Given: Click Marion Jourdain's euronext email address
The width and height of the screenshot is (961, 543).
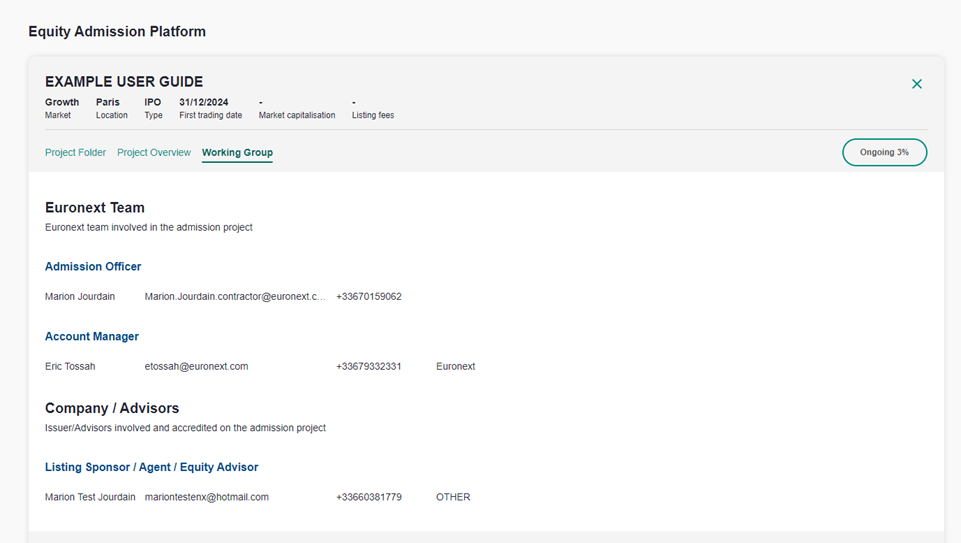Looking at the screenshot, I should coord(235,297).
